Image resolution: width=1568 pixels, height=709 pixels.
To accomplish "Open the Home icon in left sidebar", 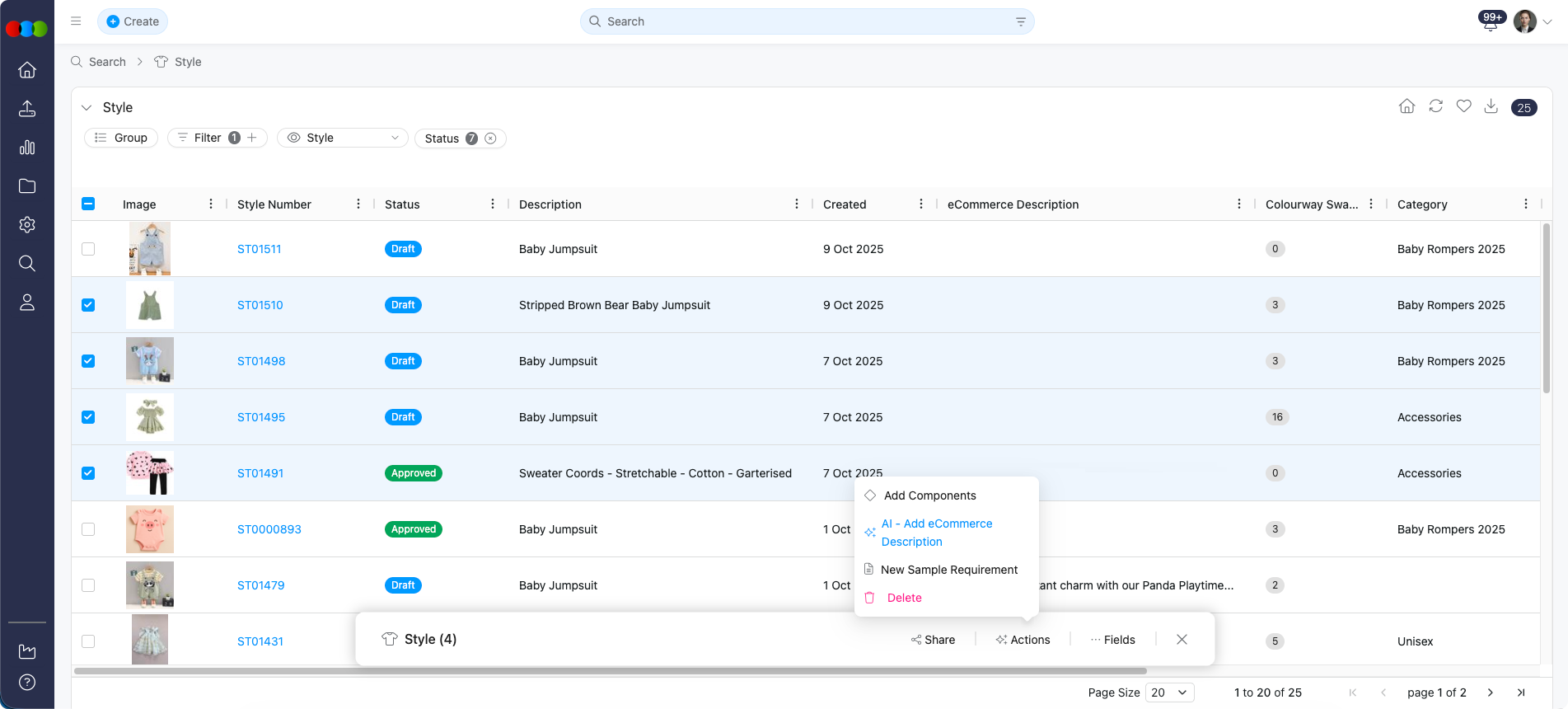I will 27,70.
